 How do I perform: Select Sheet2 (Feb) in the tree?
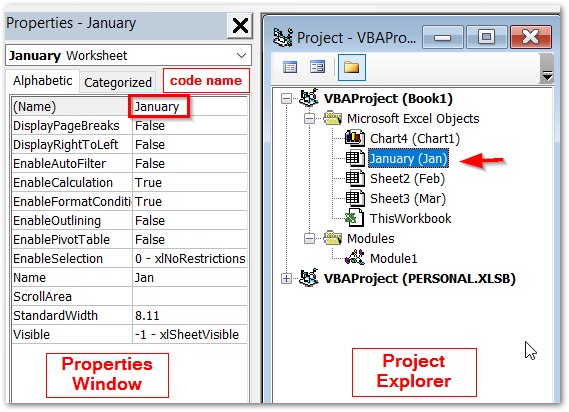(407, 179)
